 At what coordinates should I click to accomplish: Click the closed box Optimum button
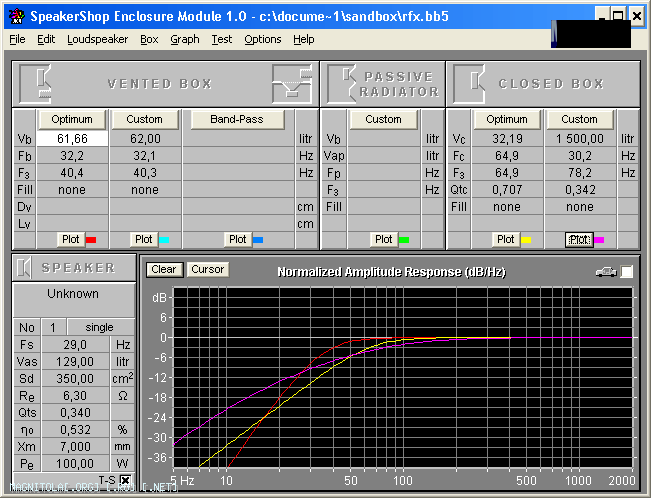tap(507, 120)
